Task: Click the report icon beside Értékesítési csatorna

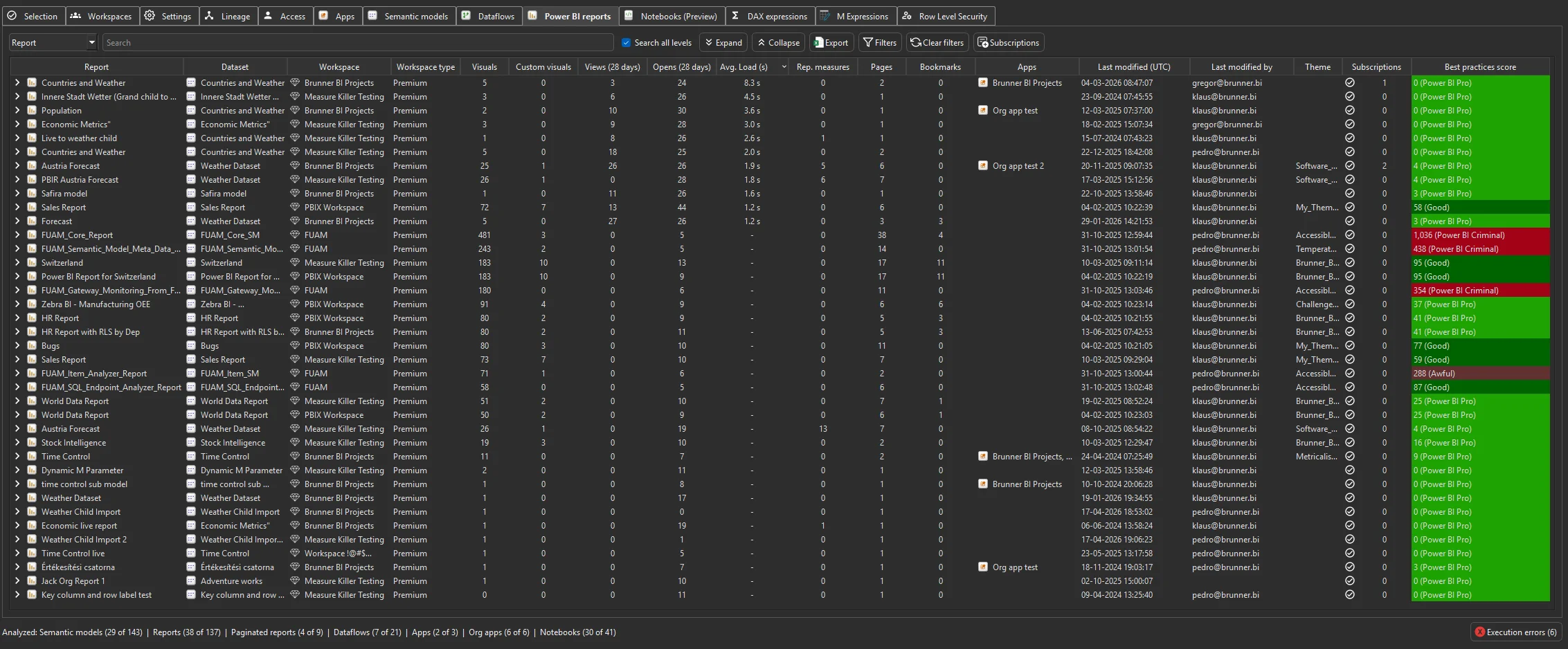Action: click(x=32, y=567)
